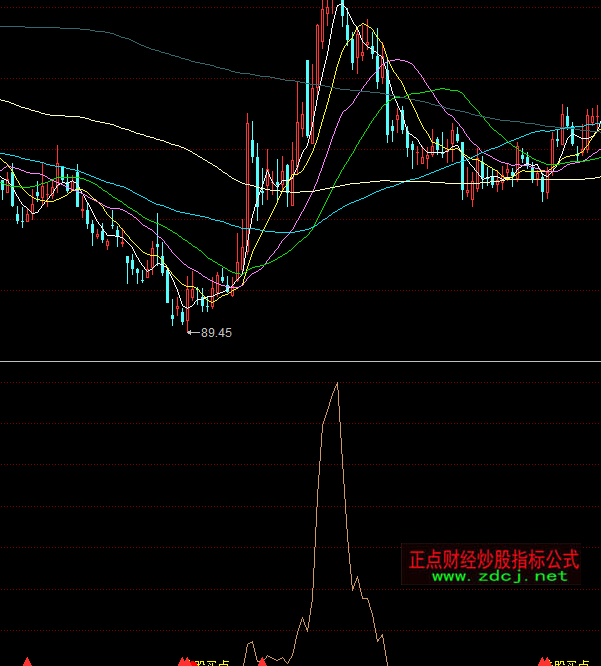601x666 pixels.
Task: Click the 89.45 lowest price label
Action: click(x=216, y=333)
